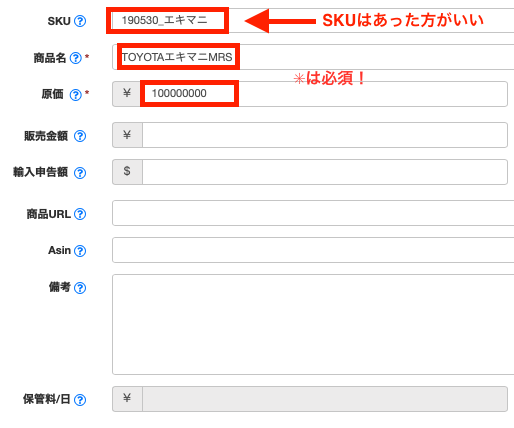
Task: Open the 商品URL help icon
Action: pyautogui.click(x=80, y=214)
